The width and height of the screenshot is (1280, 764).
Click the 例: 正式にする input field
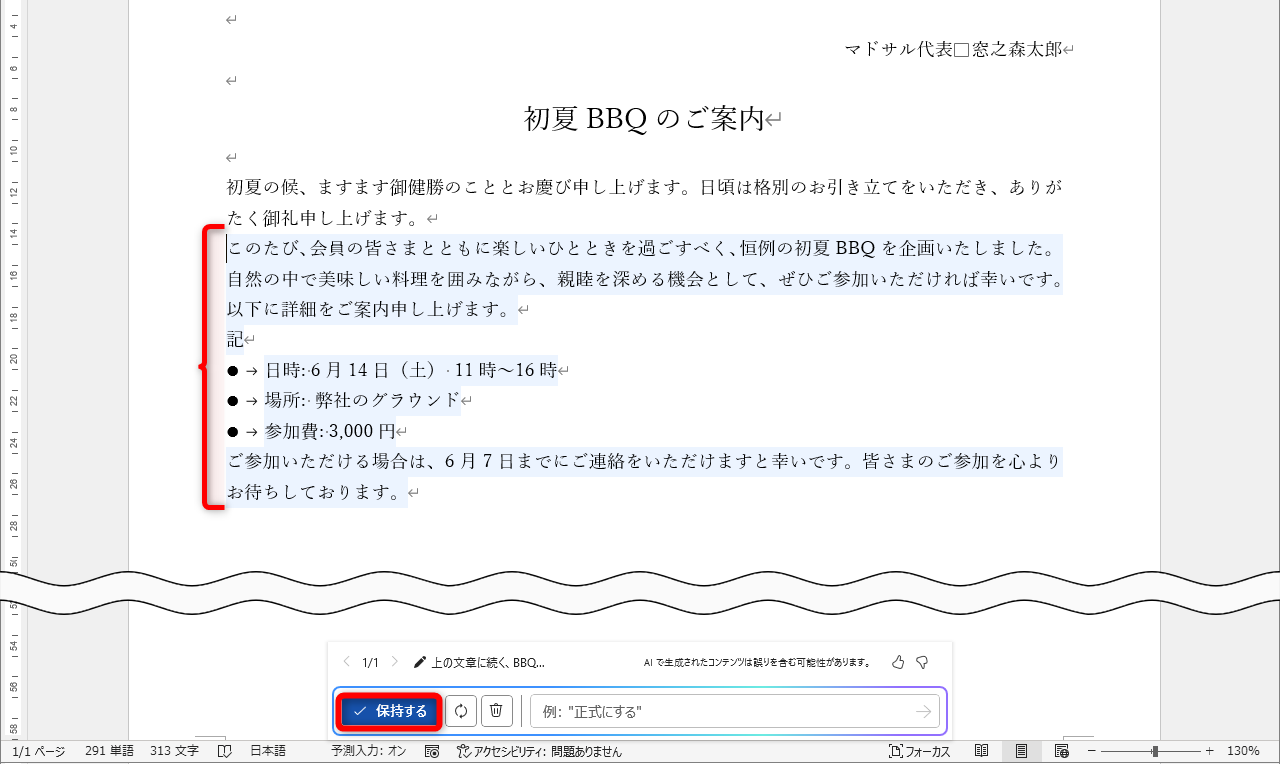pos(720,711)
